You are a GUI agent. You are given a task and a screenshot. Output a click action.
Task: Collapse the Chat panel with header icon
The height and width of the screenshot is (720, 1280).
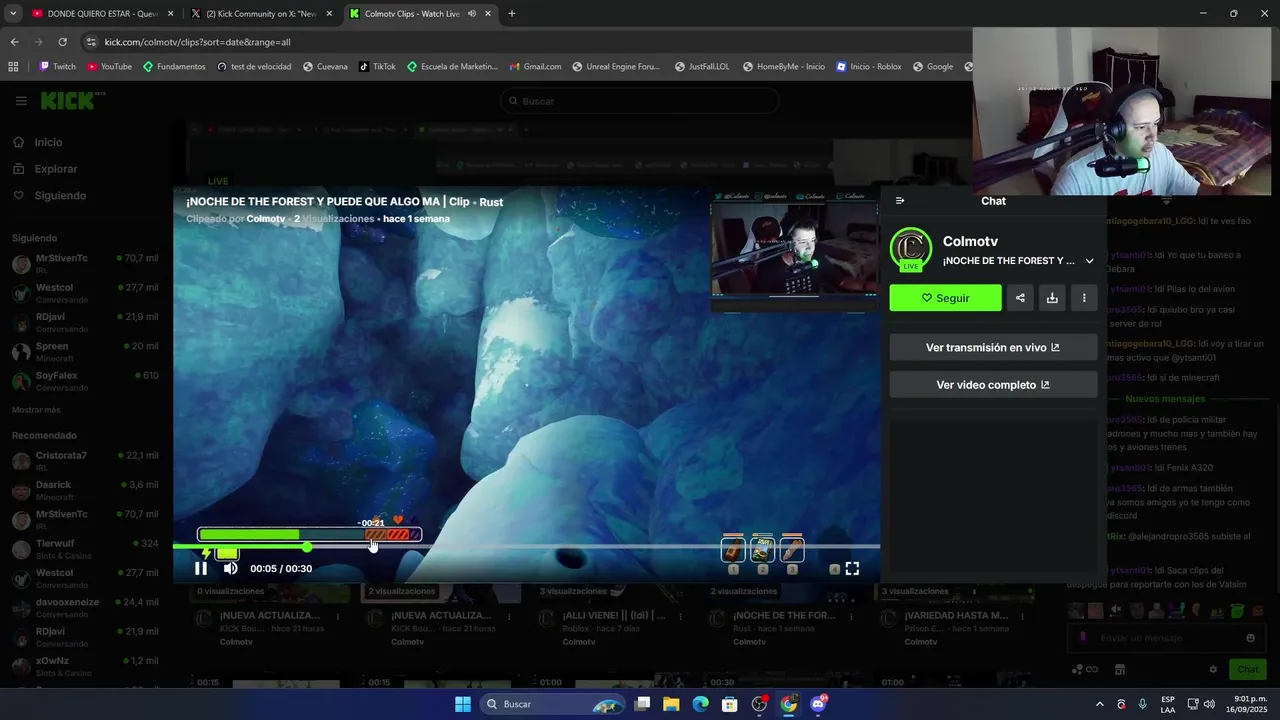coord(900,201)
